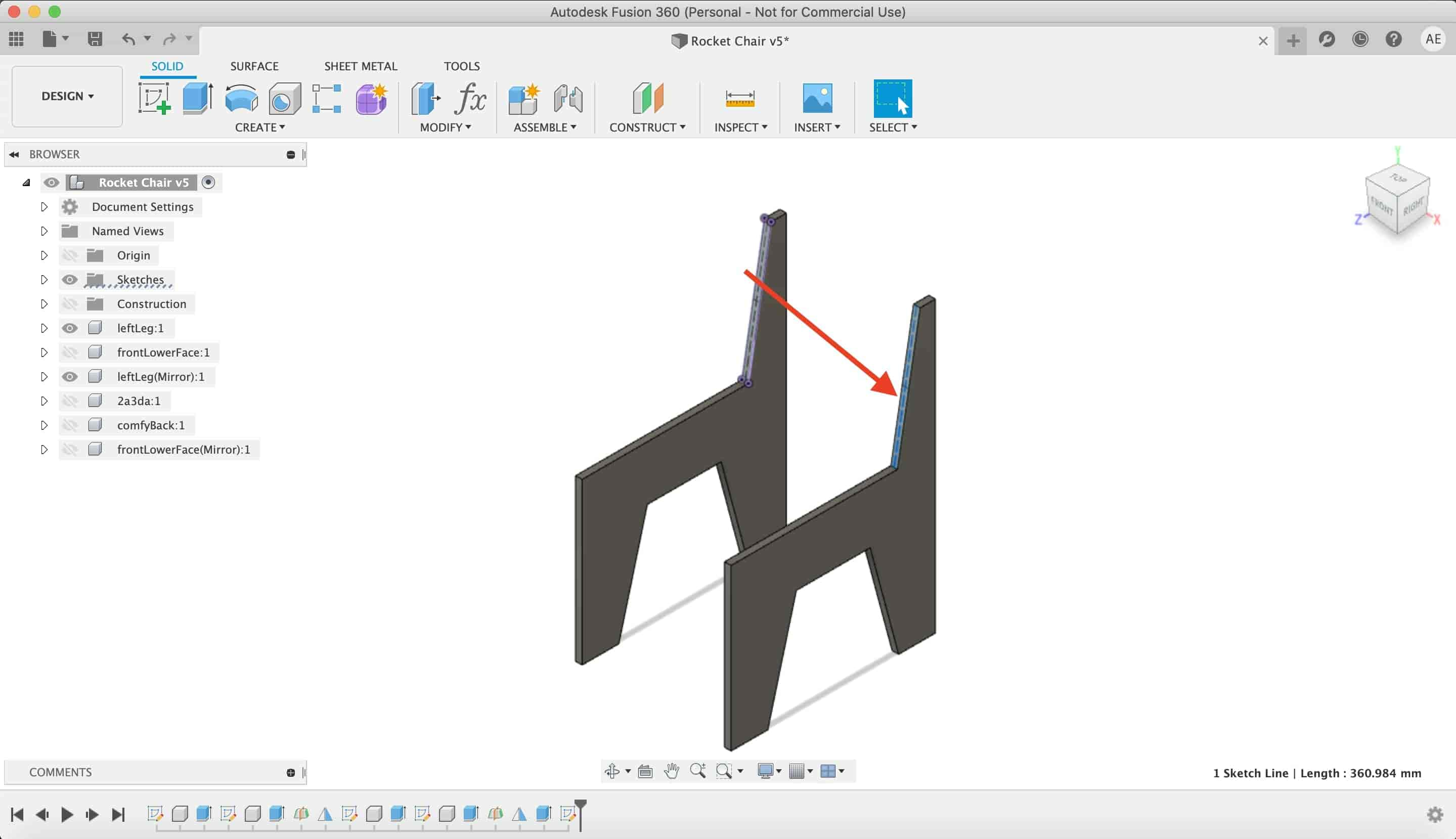Toggle visibility of Sketches folder
This screenshot has width=1456, height=839.
(70, 280)
